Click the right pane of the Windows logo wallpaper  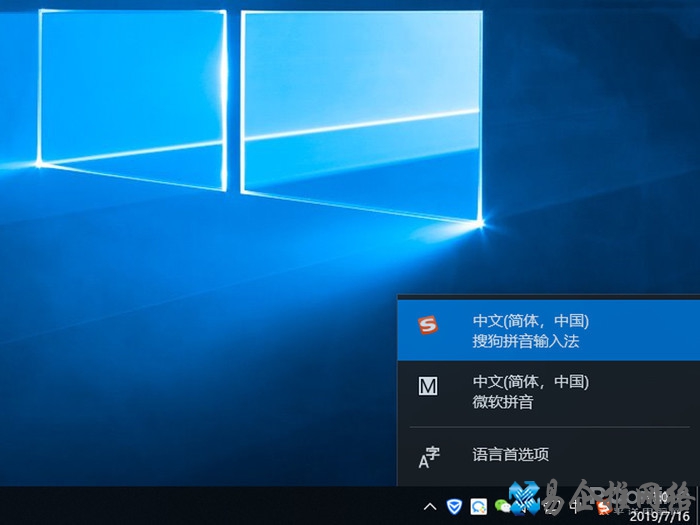pyautogui.click(x=360, y=110)
